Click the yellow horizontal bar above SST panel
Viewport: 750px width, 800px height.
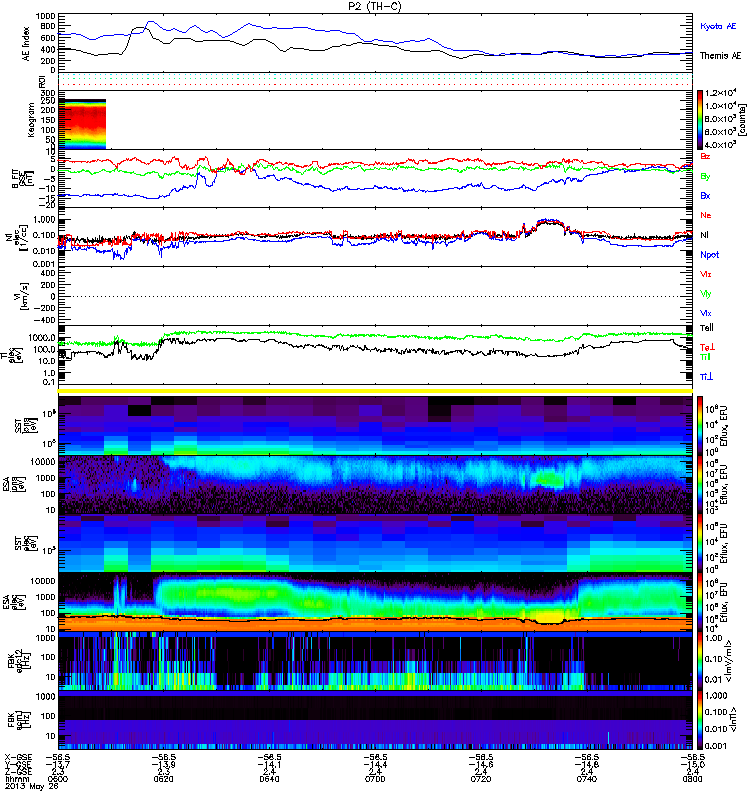[x=375, y=391]
